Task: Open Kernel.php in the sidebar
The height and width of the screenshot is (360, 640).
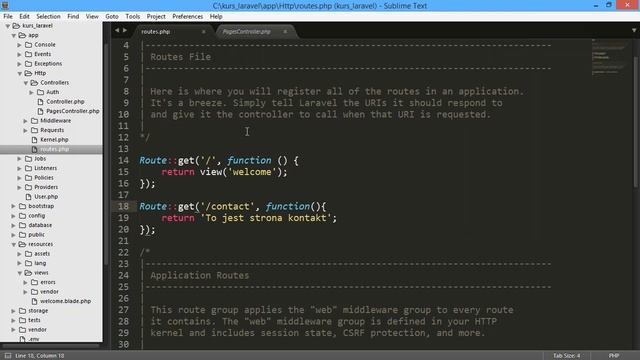Action: [x=54, y=140]
